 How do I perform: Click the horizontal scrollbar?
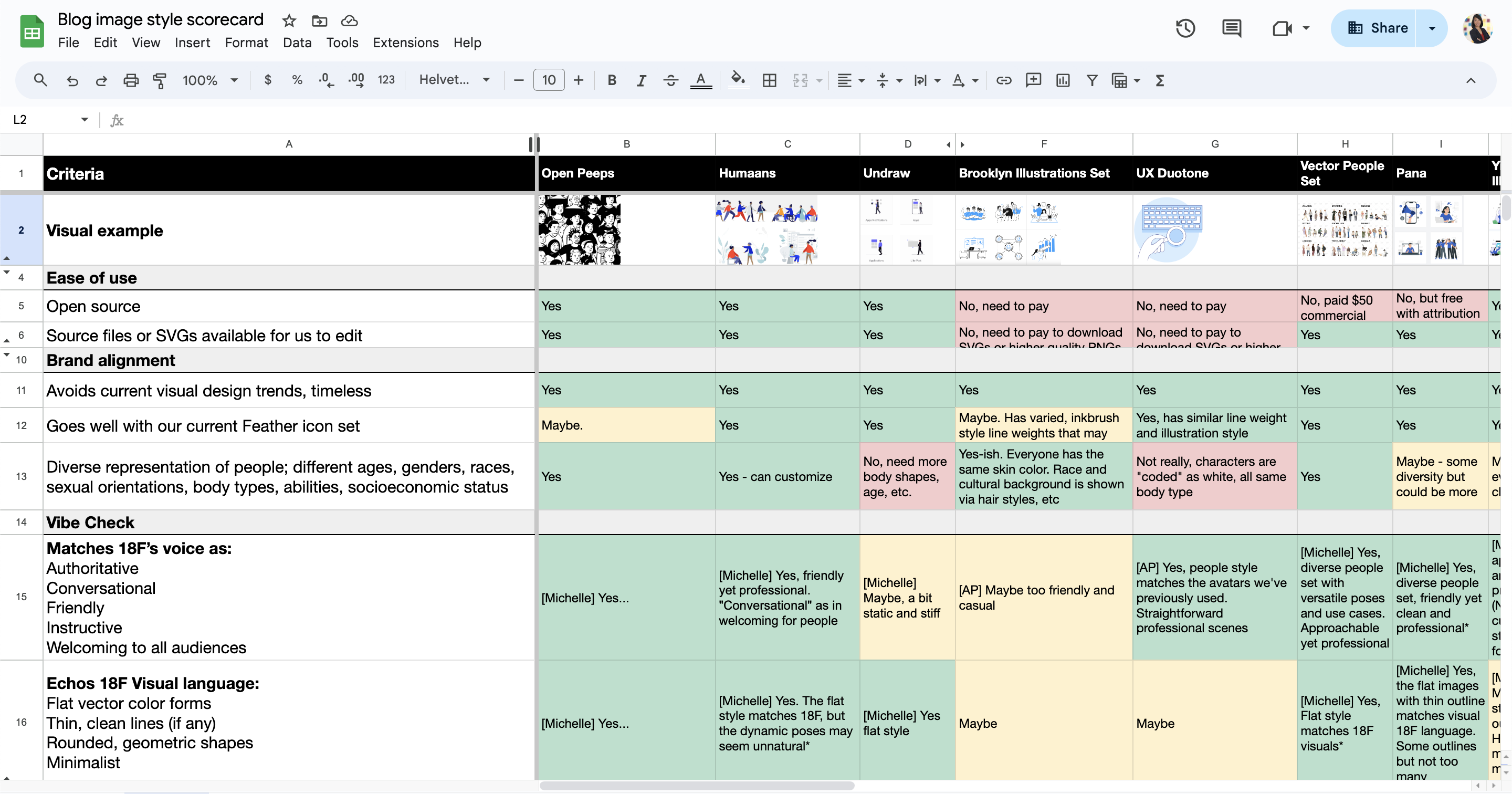(x=697, y=785)
